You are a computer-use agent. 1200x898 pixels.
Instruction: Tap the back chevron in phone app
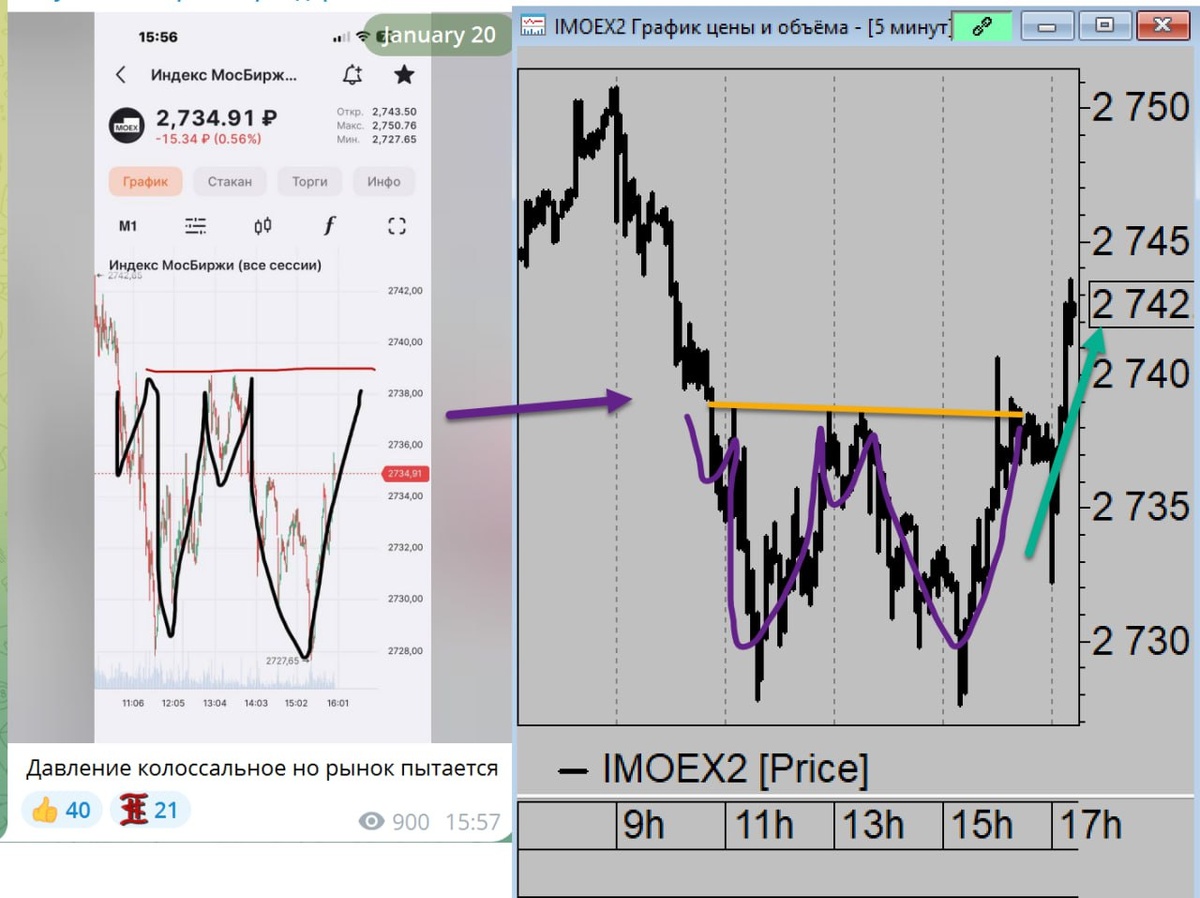[121, 75]
